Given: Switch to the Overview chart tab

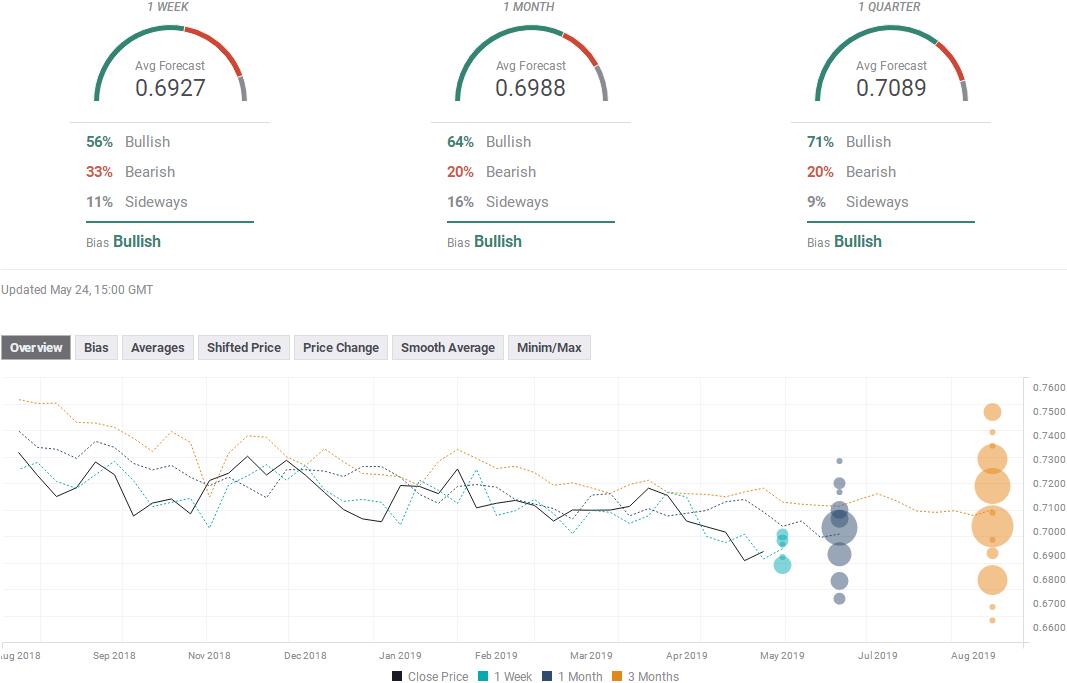Looking at the screenshot, I should tap(36, 348).
